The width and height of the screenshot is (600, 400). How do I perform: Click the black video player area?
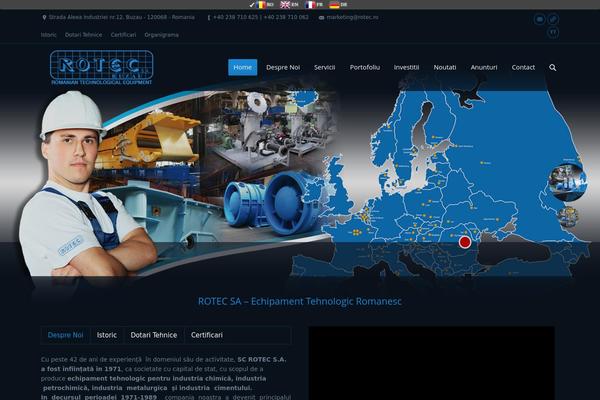point(432,363)
